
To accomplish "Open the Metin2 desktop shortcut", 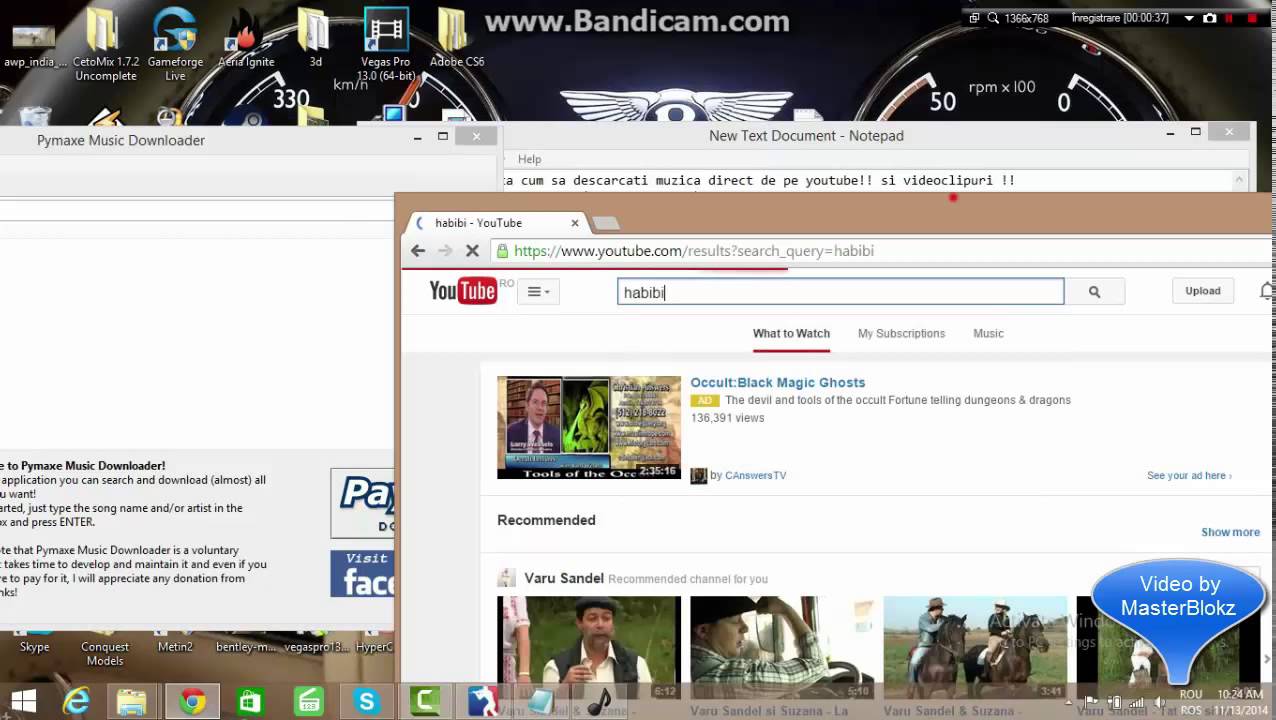I will tap(175, 646).
